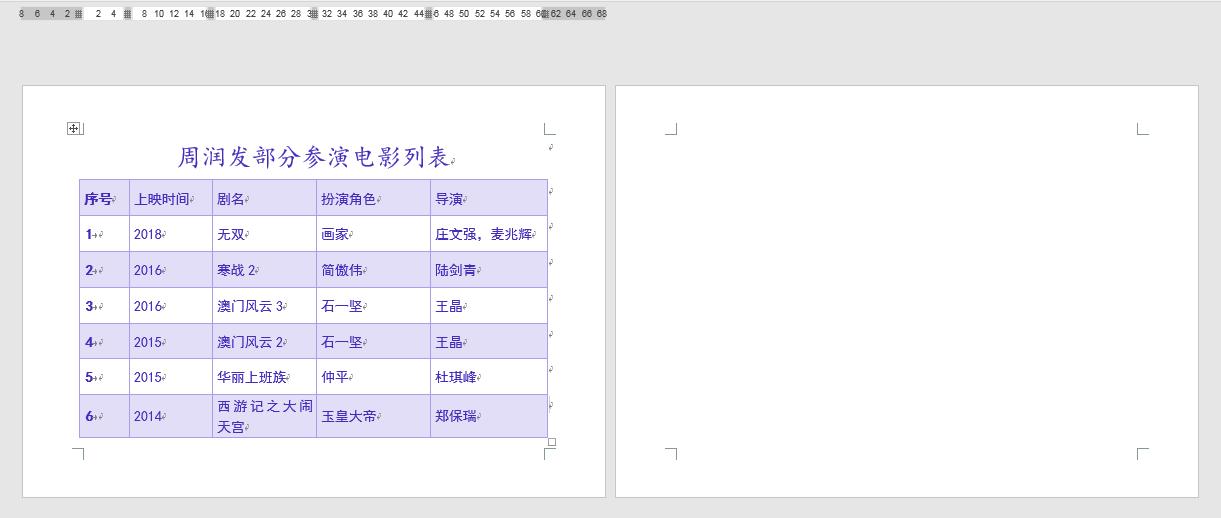
Task: Click the 杜琪峰 cell
Action: click(489, 377)
